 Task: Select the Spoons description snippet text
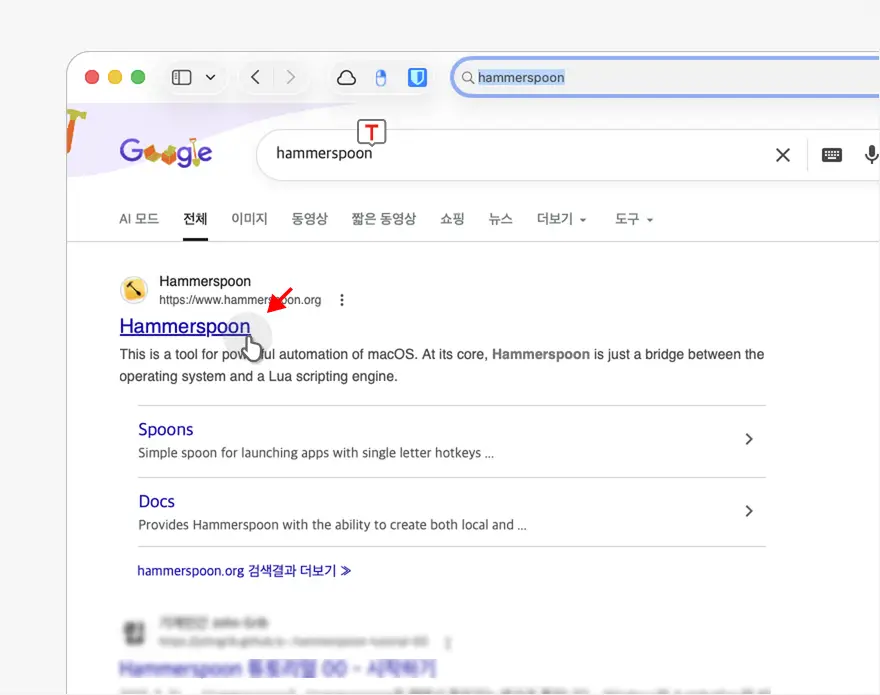pos(316,453)
